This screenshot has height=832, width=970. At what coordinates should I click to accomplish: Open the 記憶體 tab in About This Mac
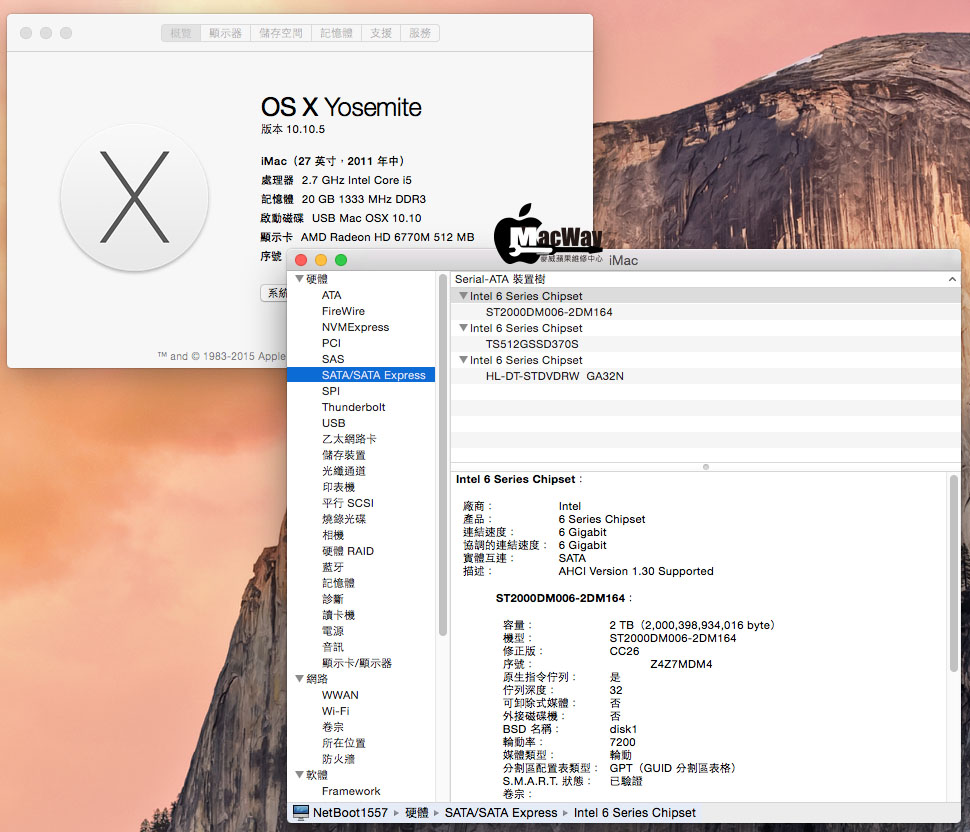click(x=337, y=33)
